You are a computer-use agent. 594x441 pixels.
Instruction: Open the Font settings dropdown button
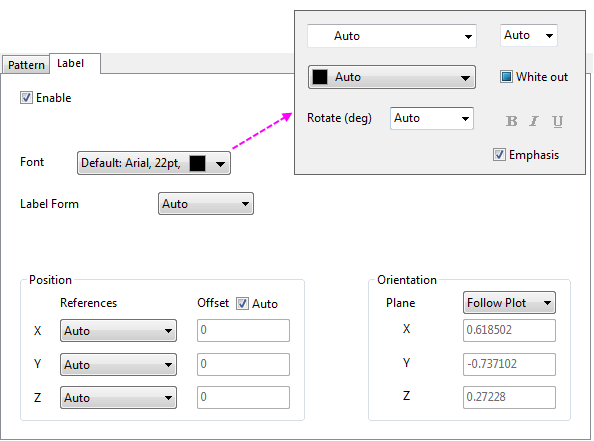click(x=154, y=163)
